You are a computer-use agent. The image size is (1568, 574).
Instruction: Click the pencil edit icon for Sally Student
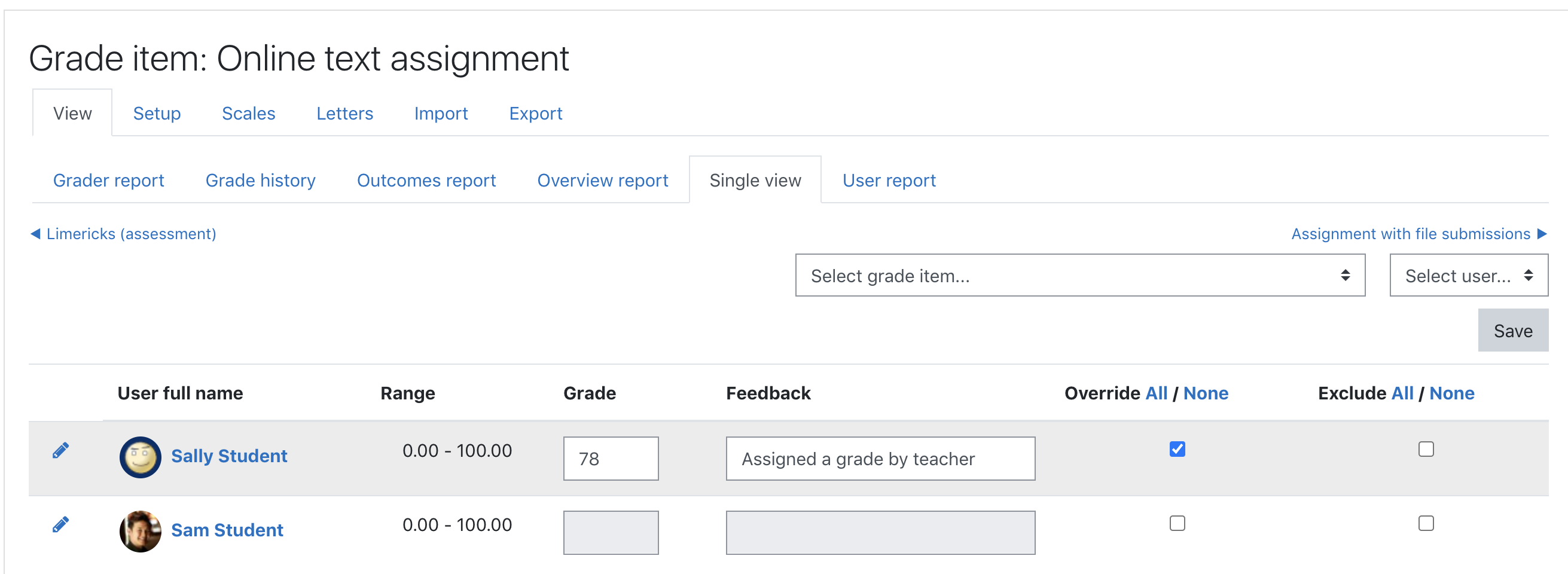(x=60, y=450)
